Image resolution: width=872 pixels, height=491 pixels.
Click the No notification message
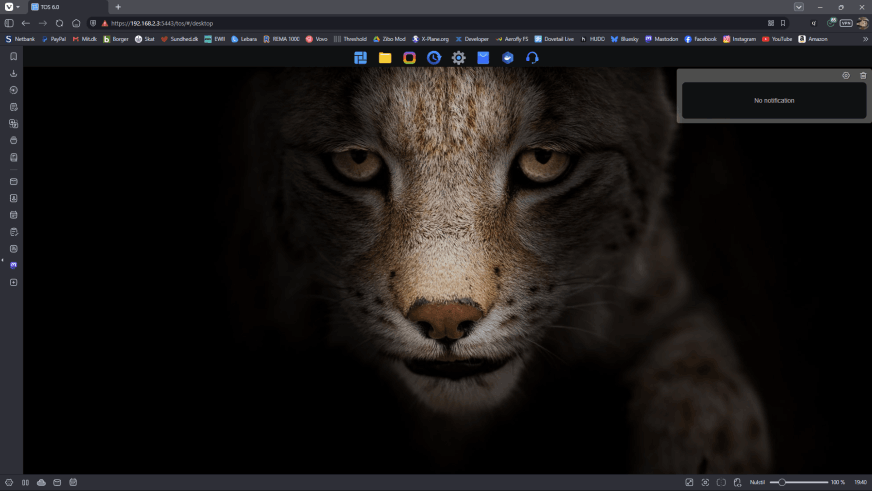click(x=774, y=101)
